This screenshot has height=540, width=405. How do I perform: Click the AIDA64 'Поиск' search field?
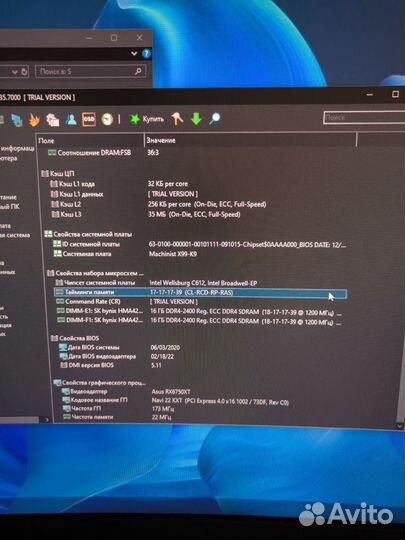coord(364,117)
